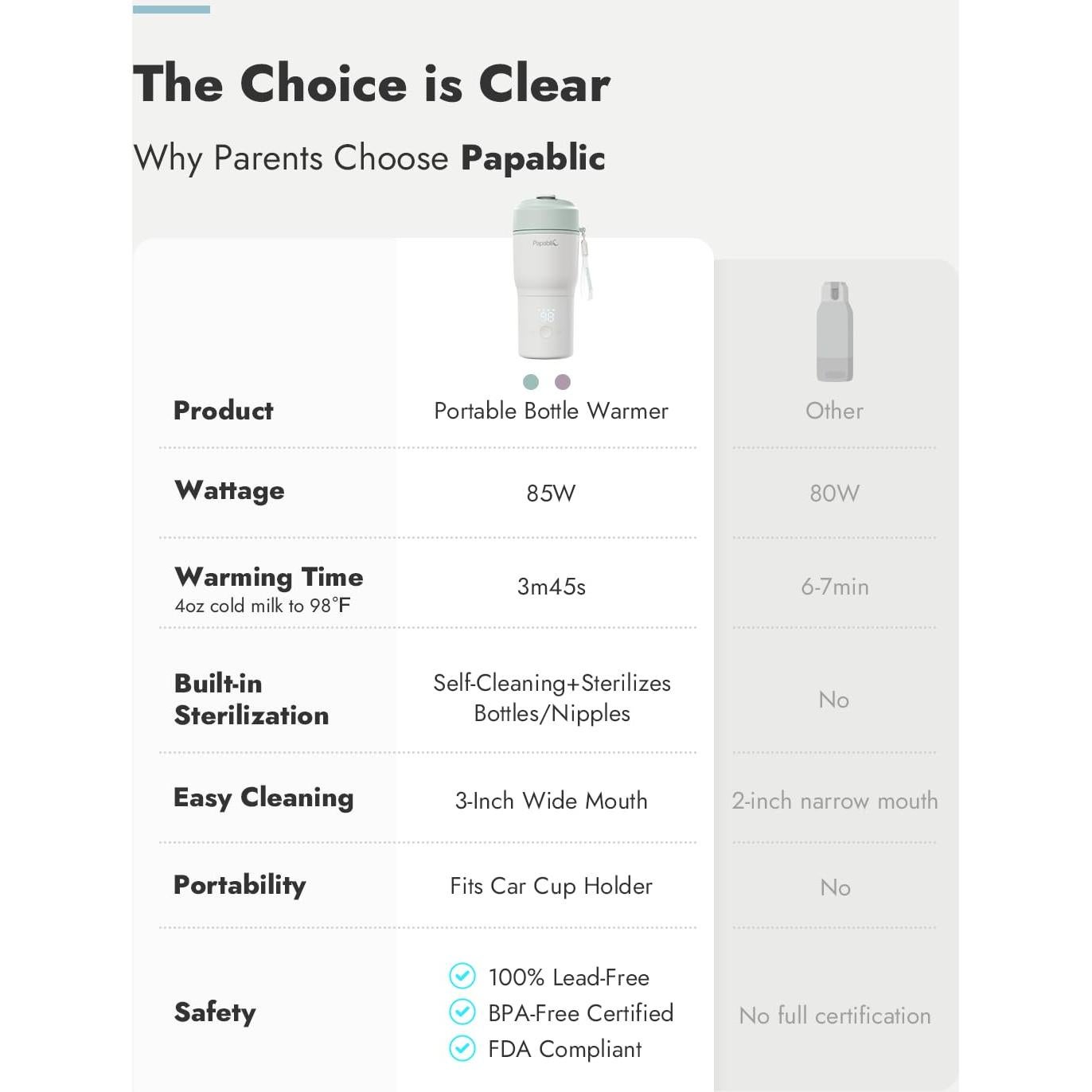
Task: Click the Portable Bottle Warmer product name
Action: pyautogui.click(x=551, y=411)
